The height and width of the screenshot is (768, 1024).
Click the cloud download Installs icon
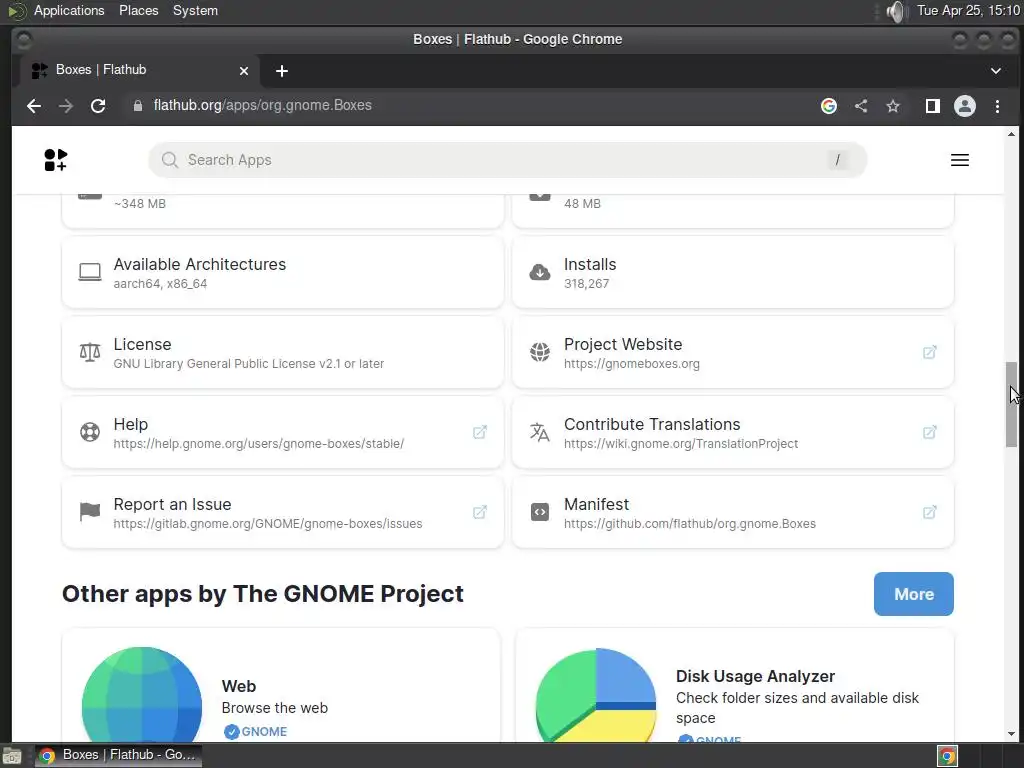(540, 272)
